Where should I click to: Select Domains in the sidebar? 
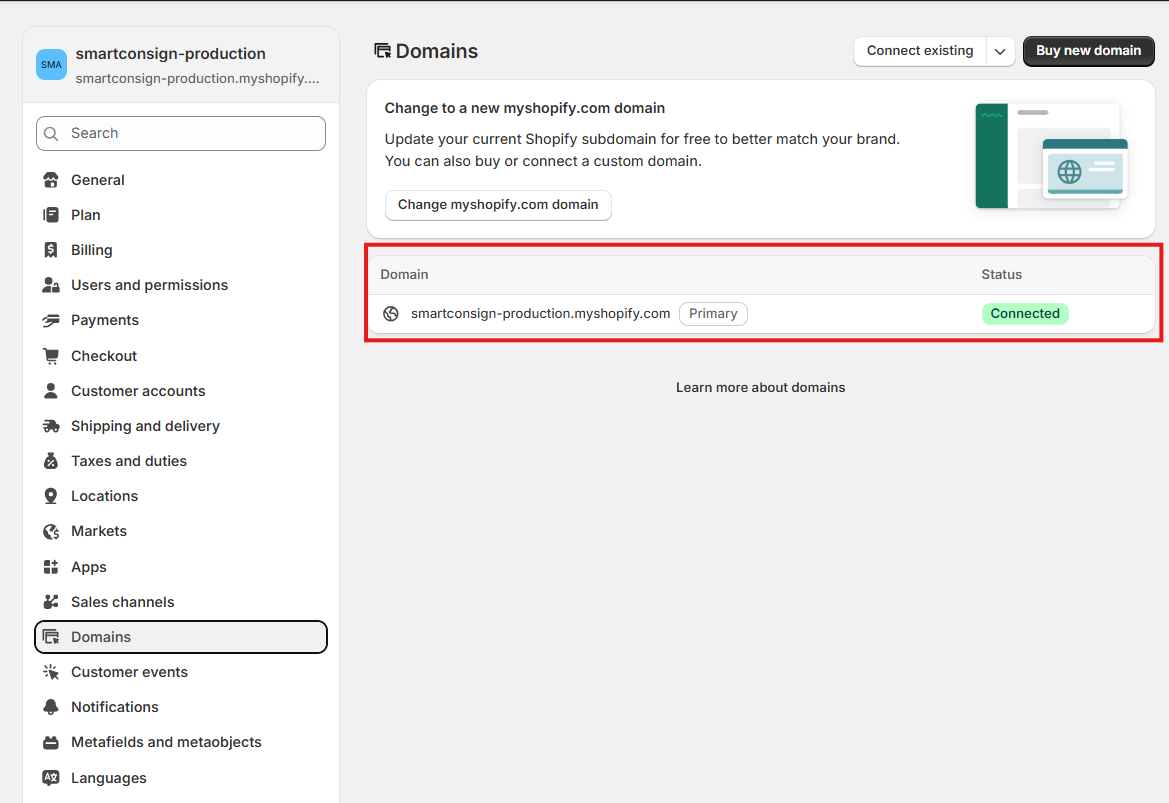(x=180, y=637)
